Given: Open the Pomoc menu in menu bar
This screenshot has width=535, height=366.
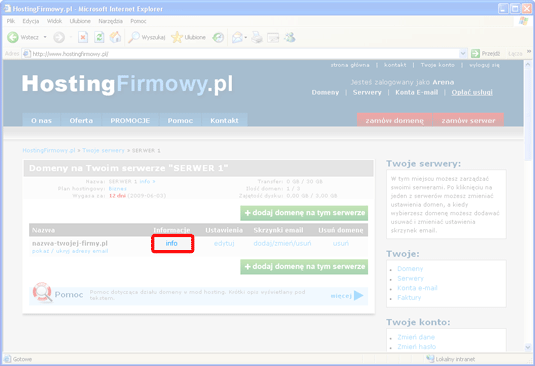Looking at the screenshot, I should pos(138,21).
